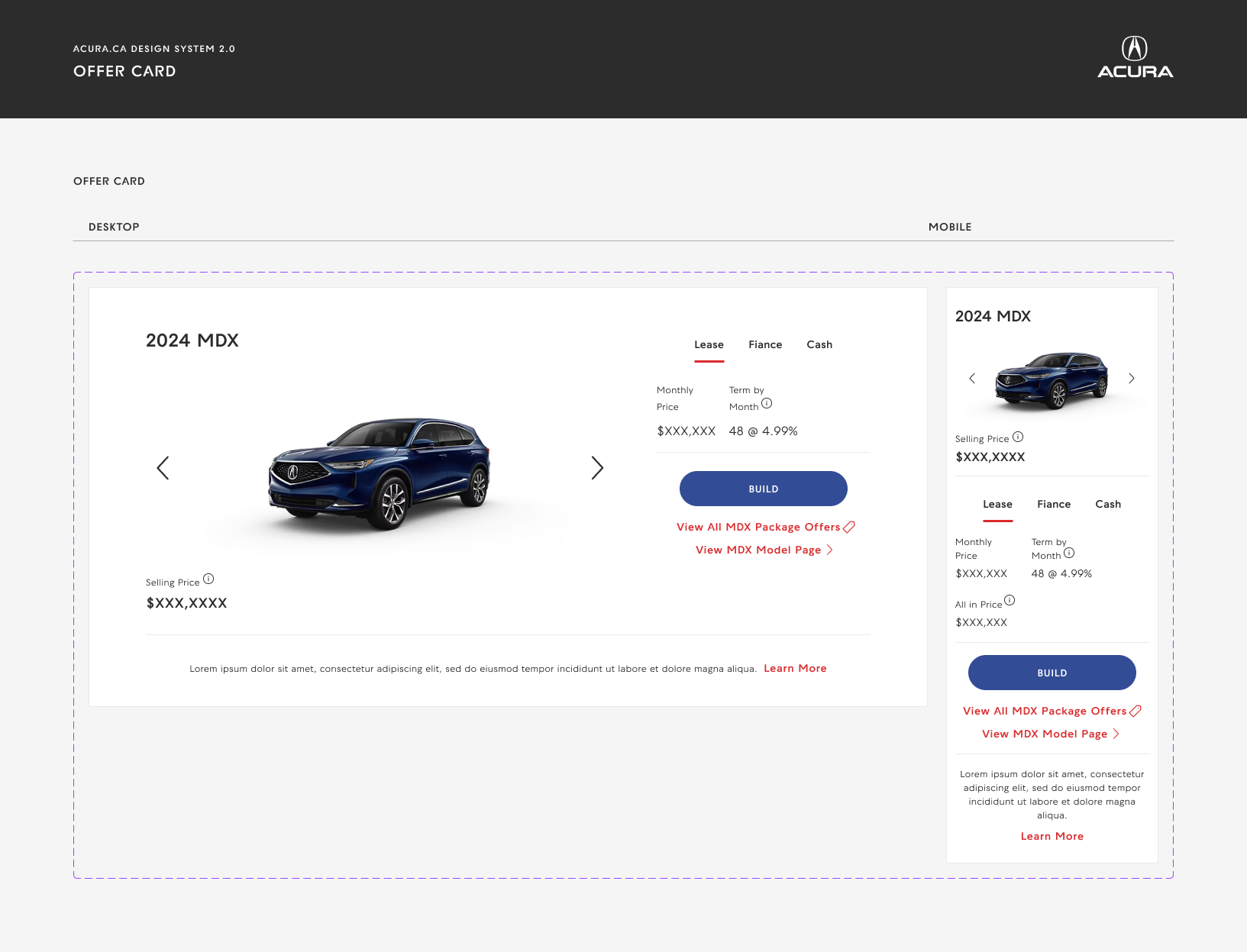The image size is (1247, 952).
Task: Open info icon beside desktop Selling Price
Action: click(x=208, y=579)
